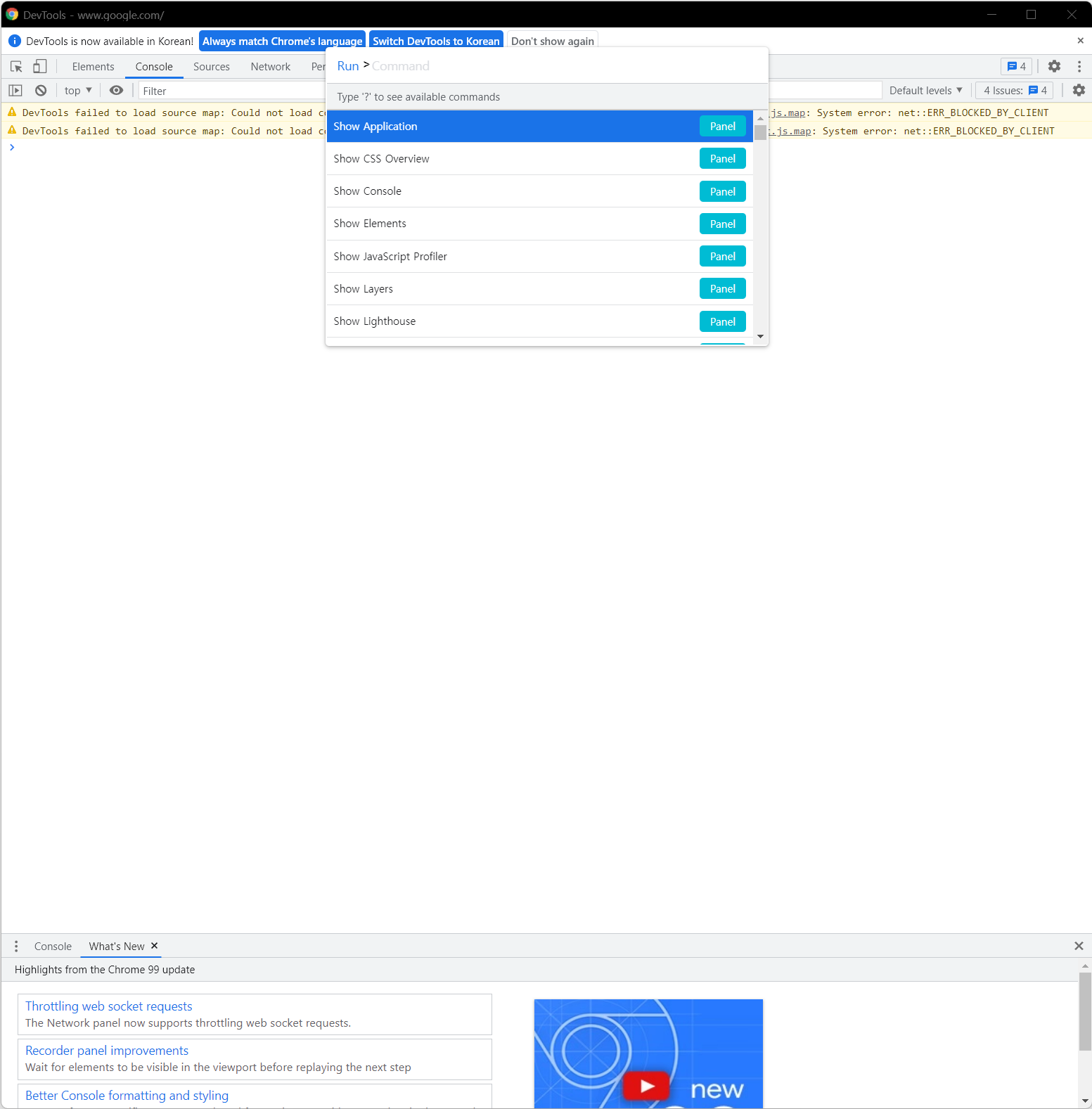This screenshot has width=1092, height=1109.
Task: Open Recorder panel improvements link
Action: click(x=107, y=1051)
